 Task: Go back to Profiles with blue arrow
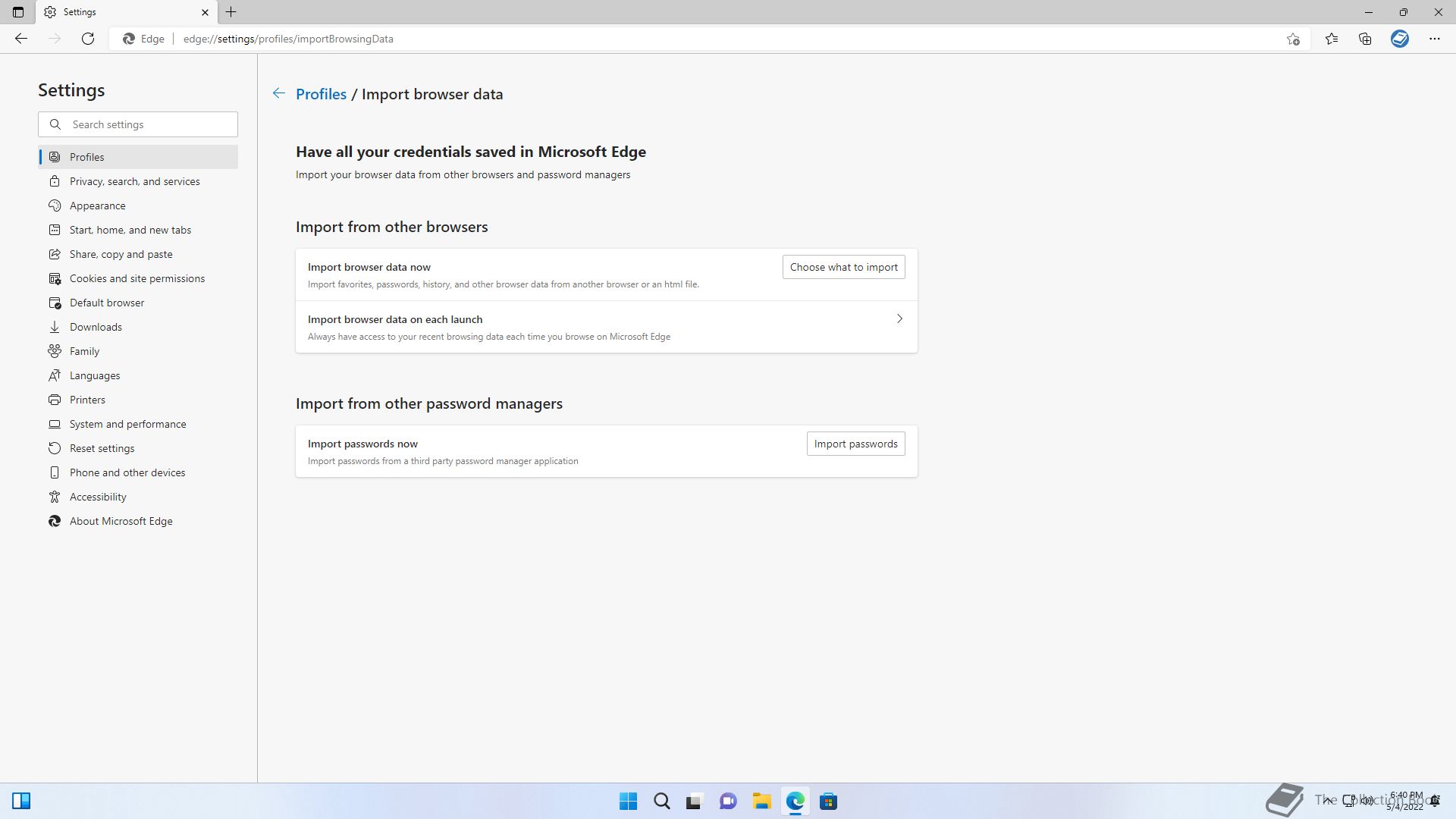279,93
